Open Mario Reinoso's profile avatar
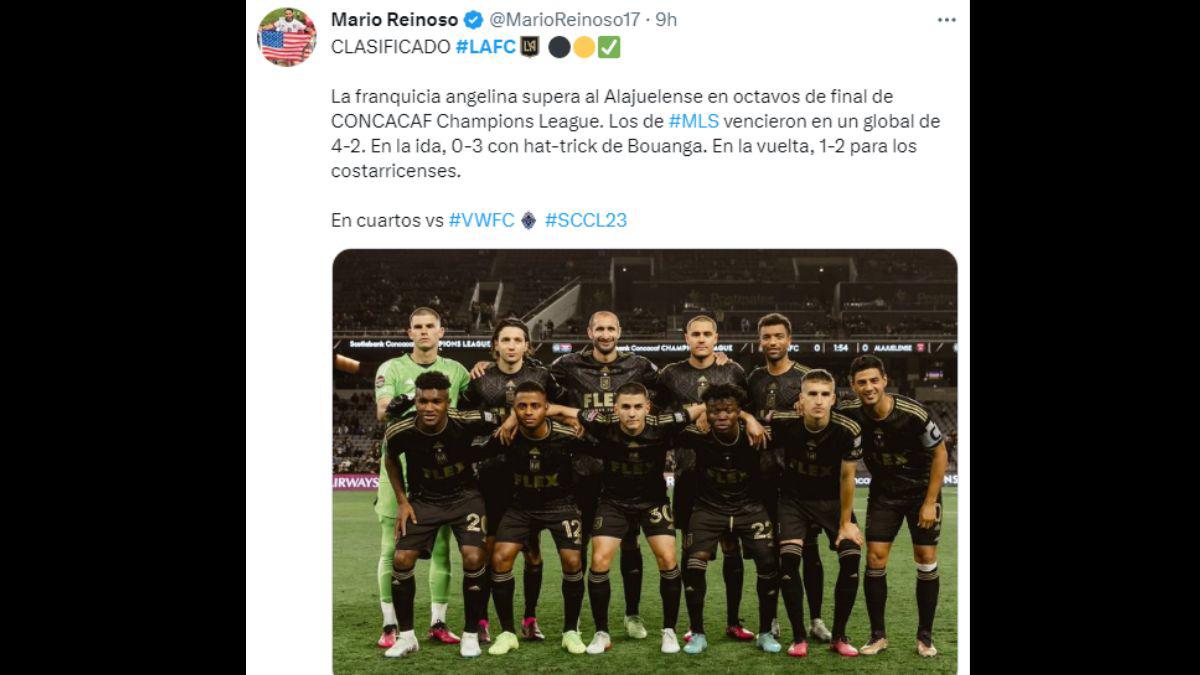Viewport: 1200px width, 675px height. click(x=287, y=37)
